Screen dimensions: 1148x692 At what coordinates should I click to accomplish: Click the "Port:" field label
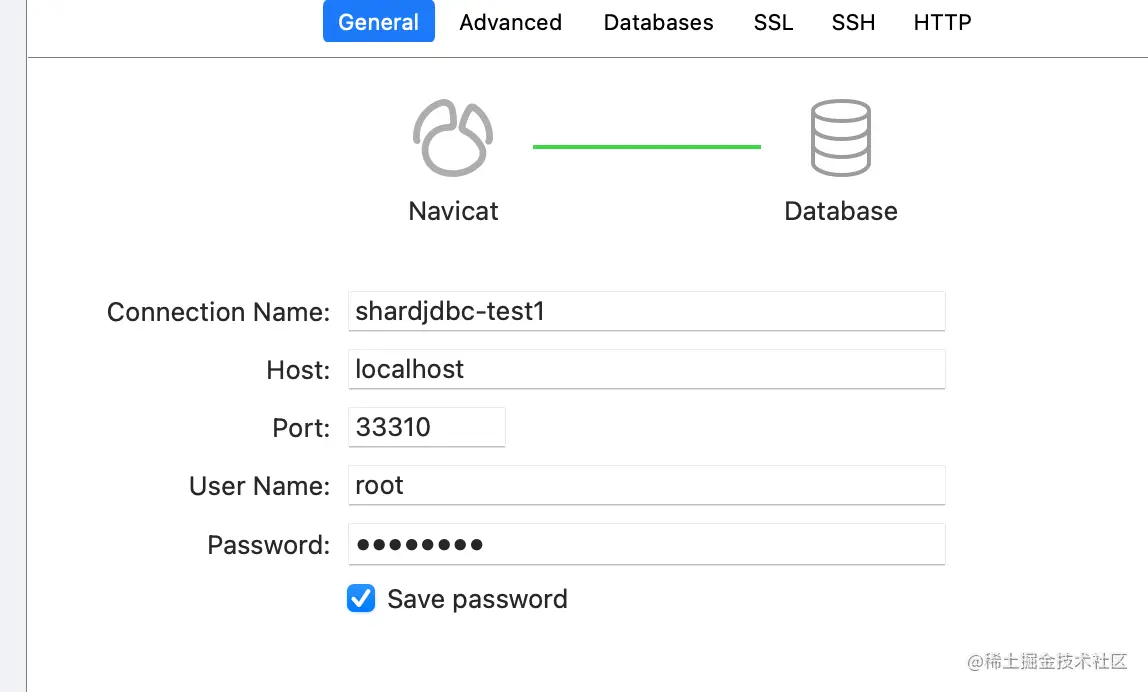coord(300,428)
